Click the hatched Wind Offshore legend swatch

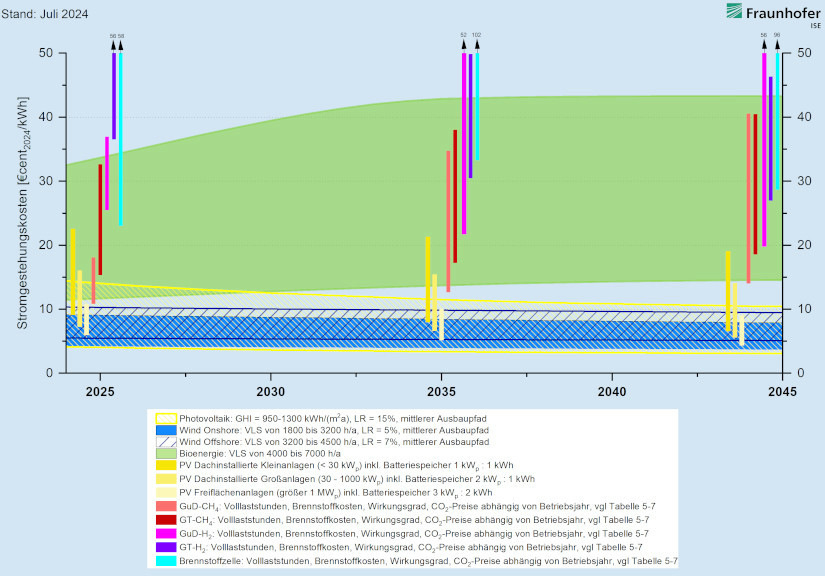(164, 442)
